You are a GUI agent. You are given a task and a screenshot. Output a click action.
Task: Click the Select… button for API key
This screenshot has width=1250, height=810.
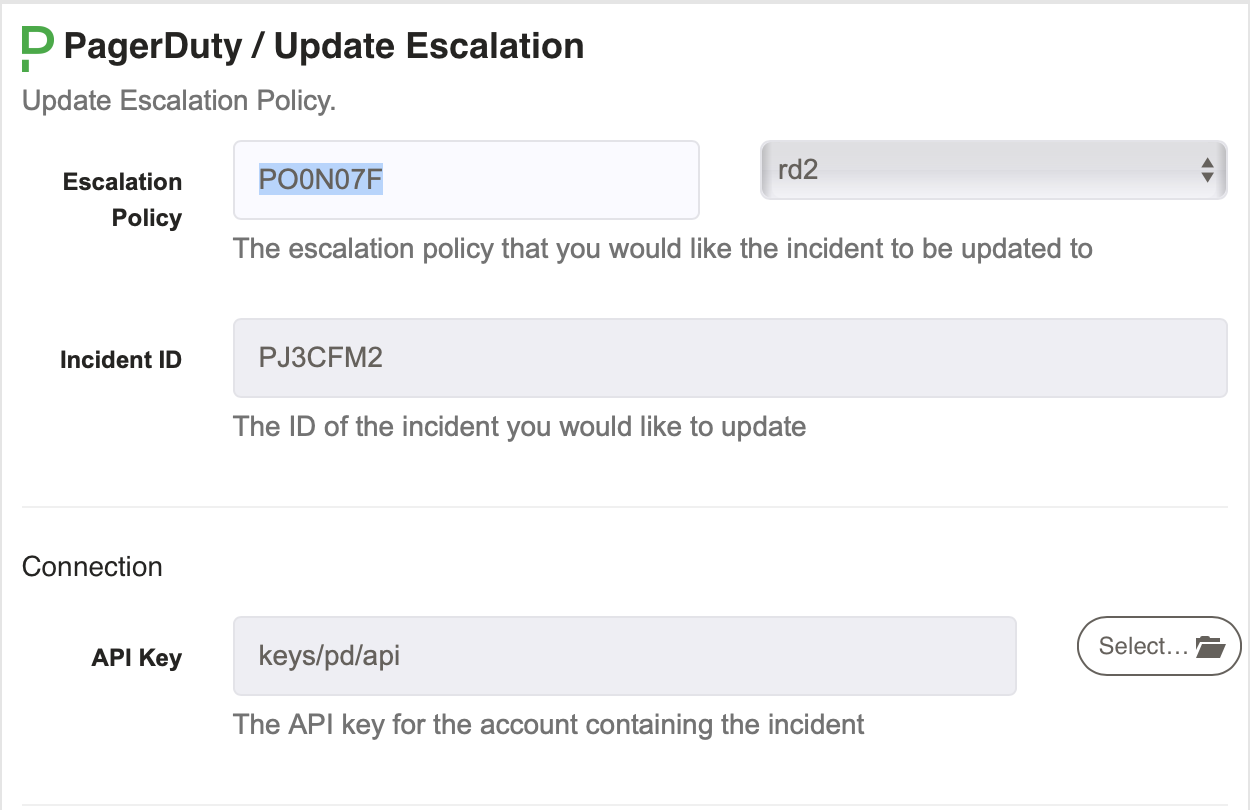[1159, 647]
